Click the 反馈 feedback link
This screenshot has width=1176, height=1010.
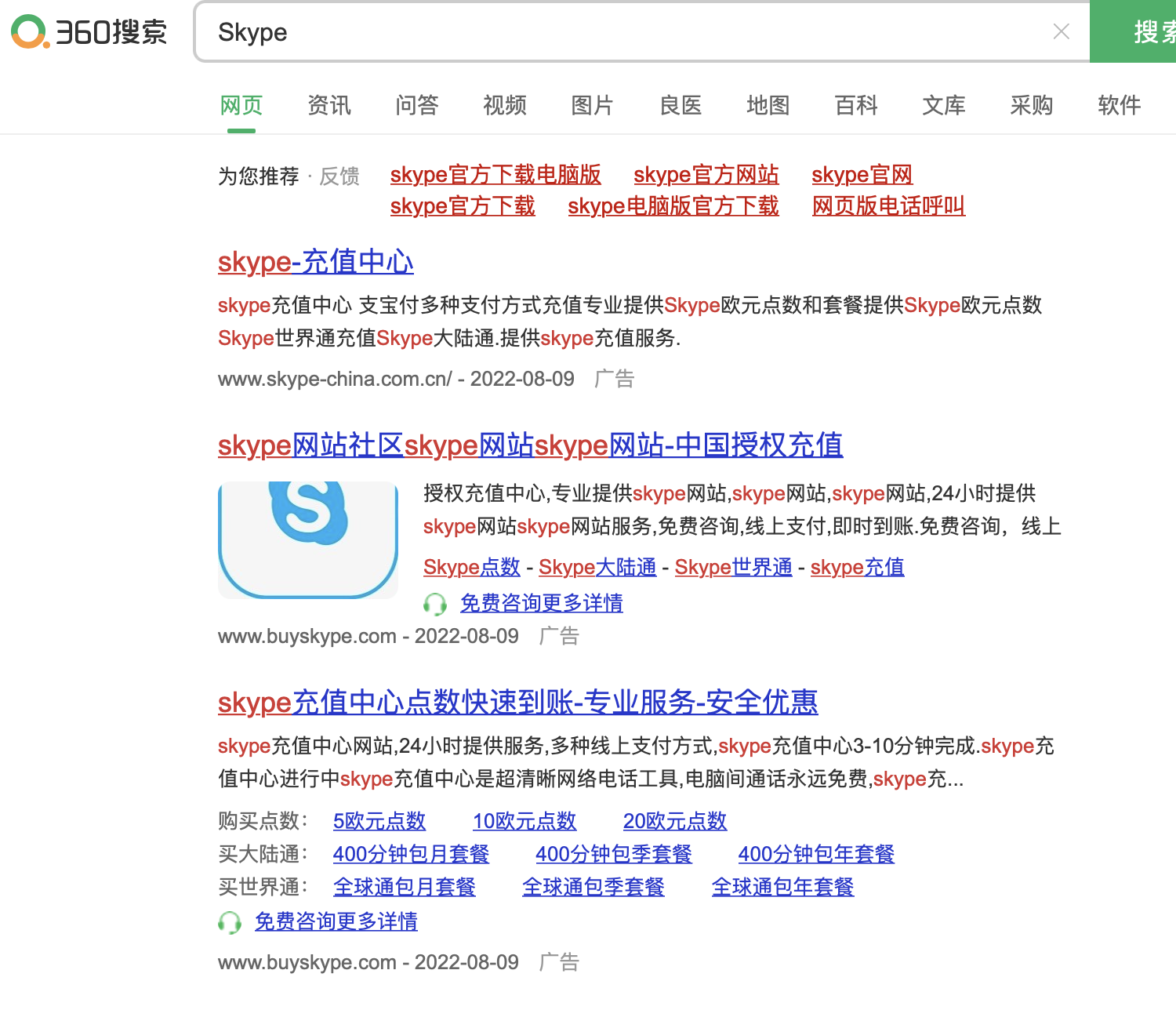[339, 176]
